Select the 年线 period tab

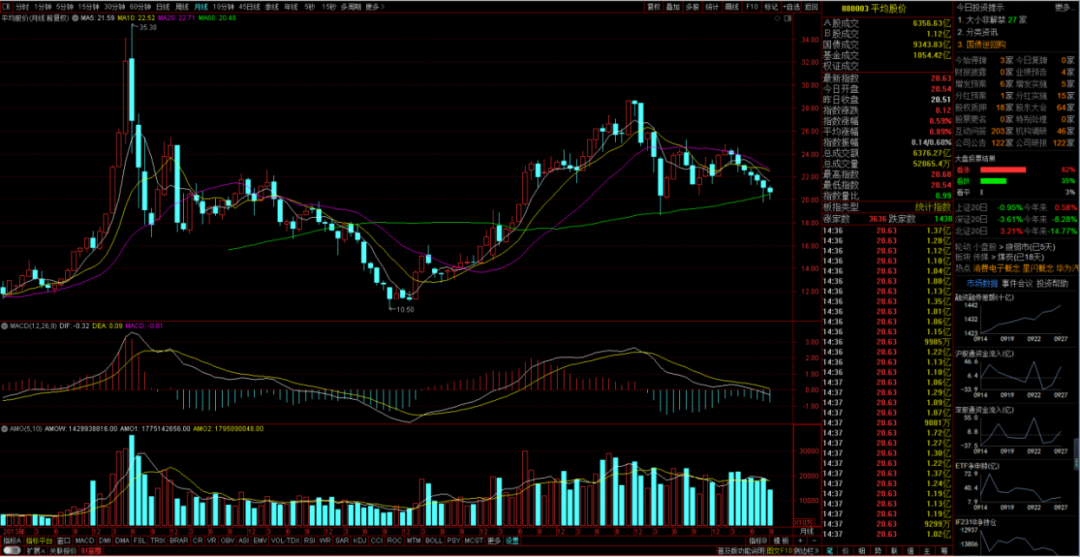point(290,7)
